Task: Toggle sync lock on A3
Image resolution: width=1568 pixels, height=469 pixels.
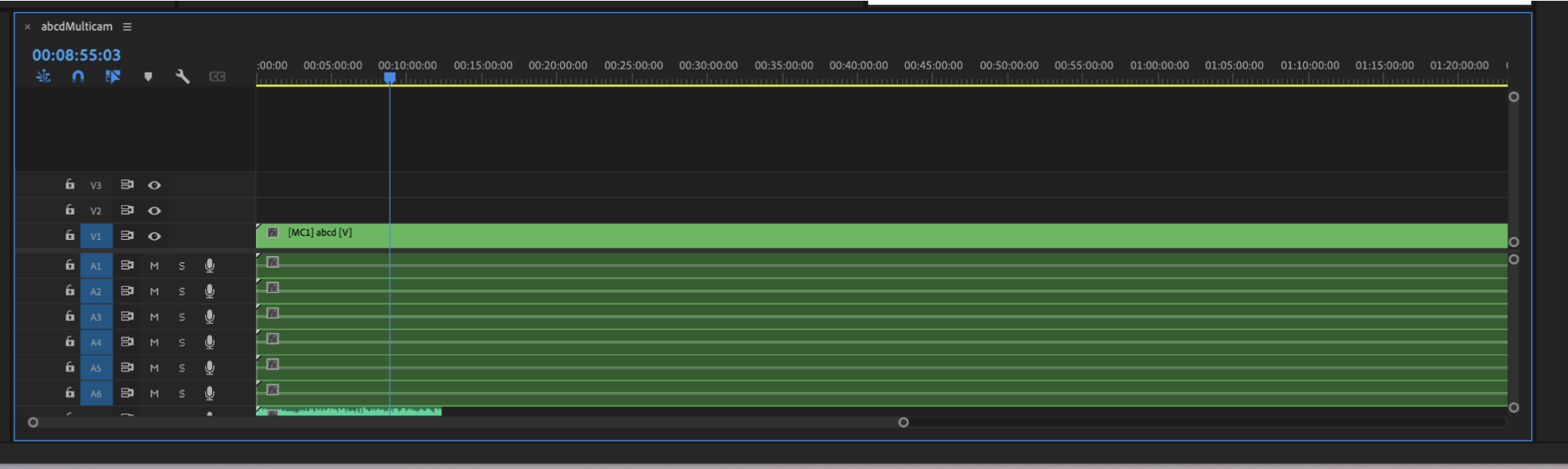Action: (x=127, y=315)
